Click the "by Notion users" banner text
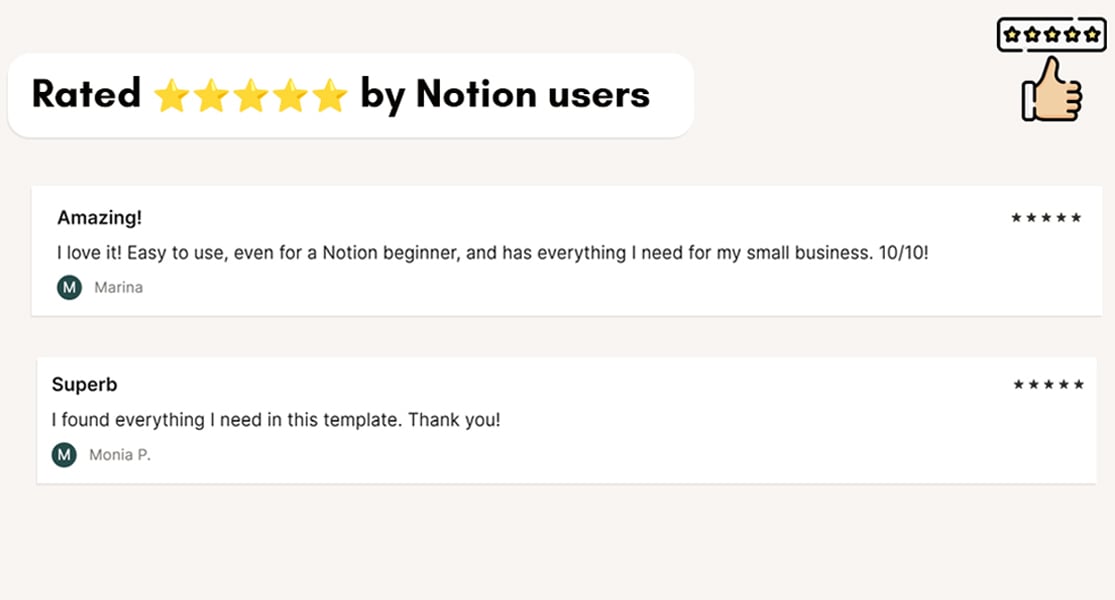The image size is (1115, 600). tap(505, 95)
